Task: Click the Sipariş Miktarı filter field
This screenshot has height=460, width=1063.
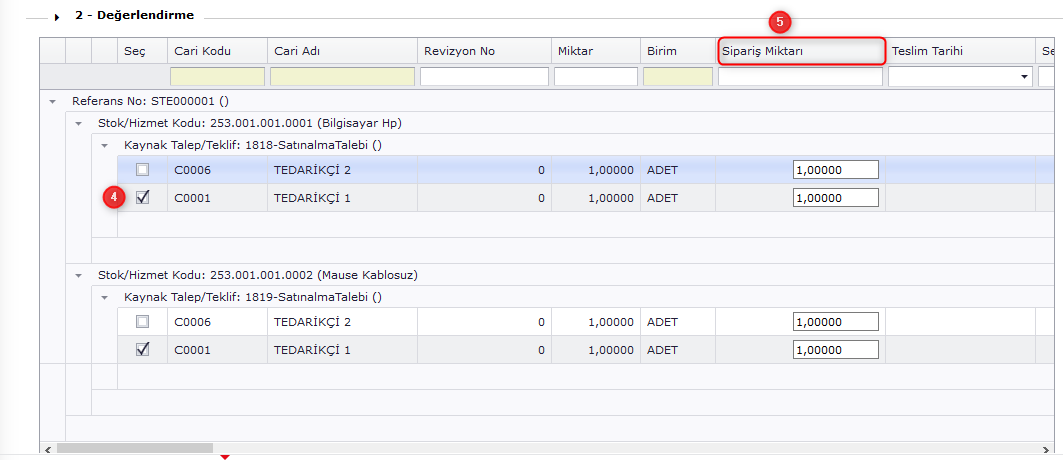Action: [800, 77]
